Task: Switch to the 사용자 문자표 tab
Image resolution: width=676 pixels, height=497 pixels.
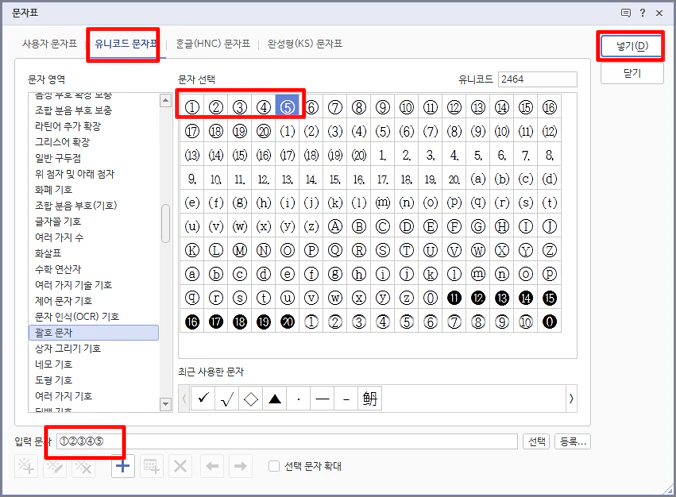Action: [x=50, y=44]
